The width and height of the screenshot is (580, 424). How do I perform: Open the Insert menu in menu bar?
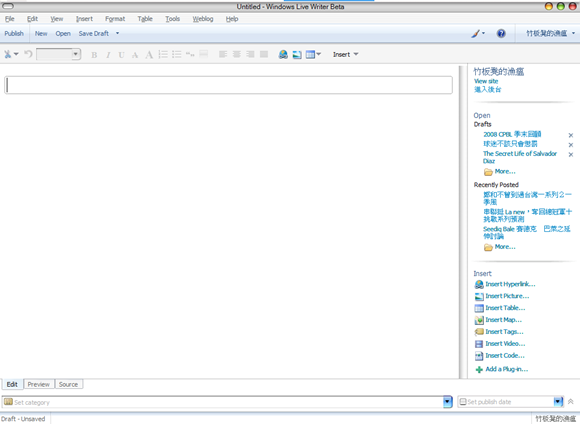tap(84, 19)
